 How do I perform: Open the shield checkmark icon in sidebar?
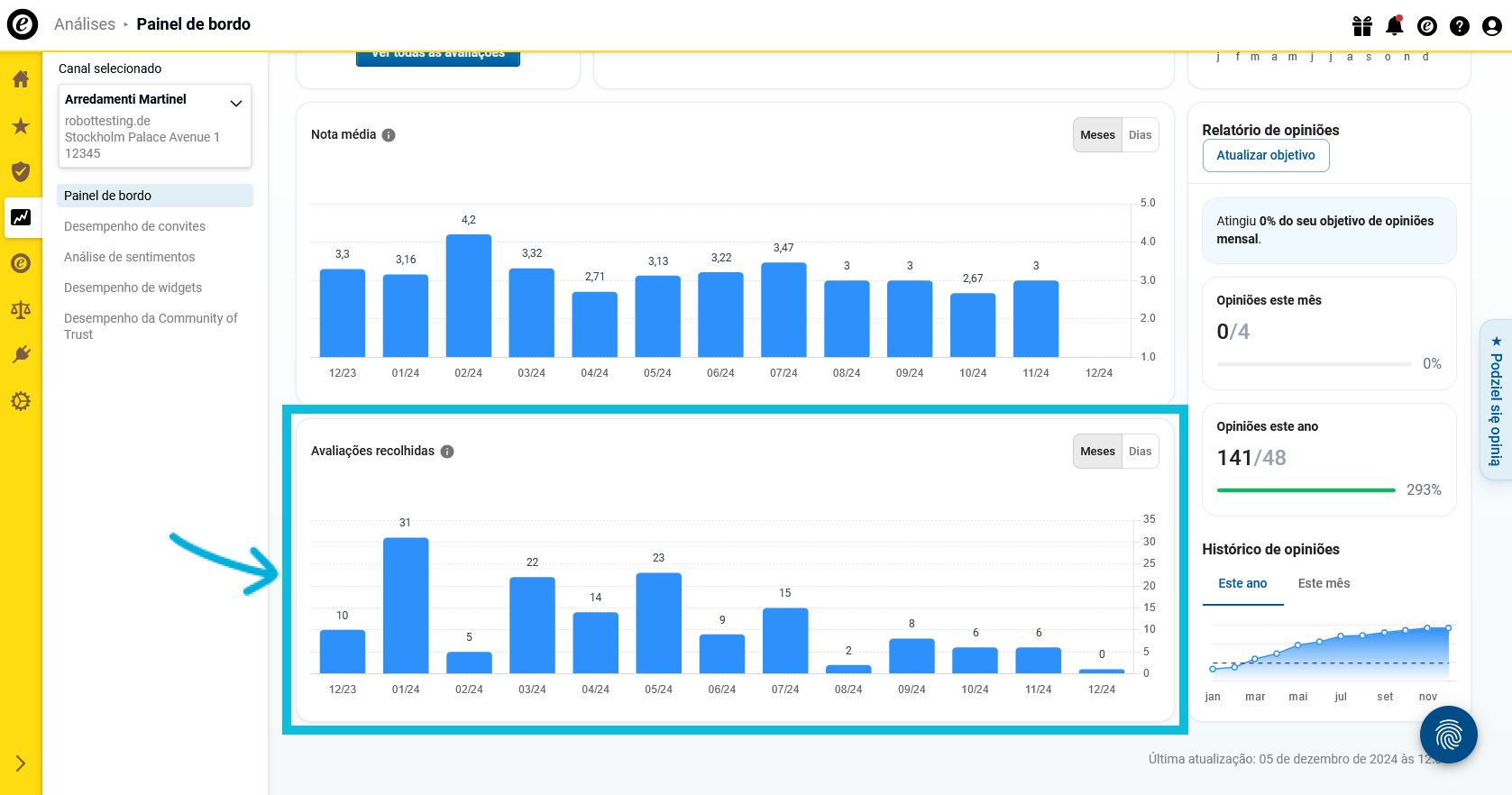[21, 171]
